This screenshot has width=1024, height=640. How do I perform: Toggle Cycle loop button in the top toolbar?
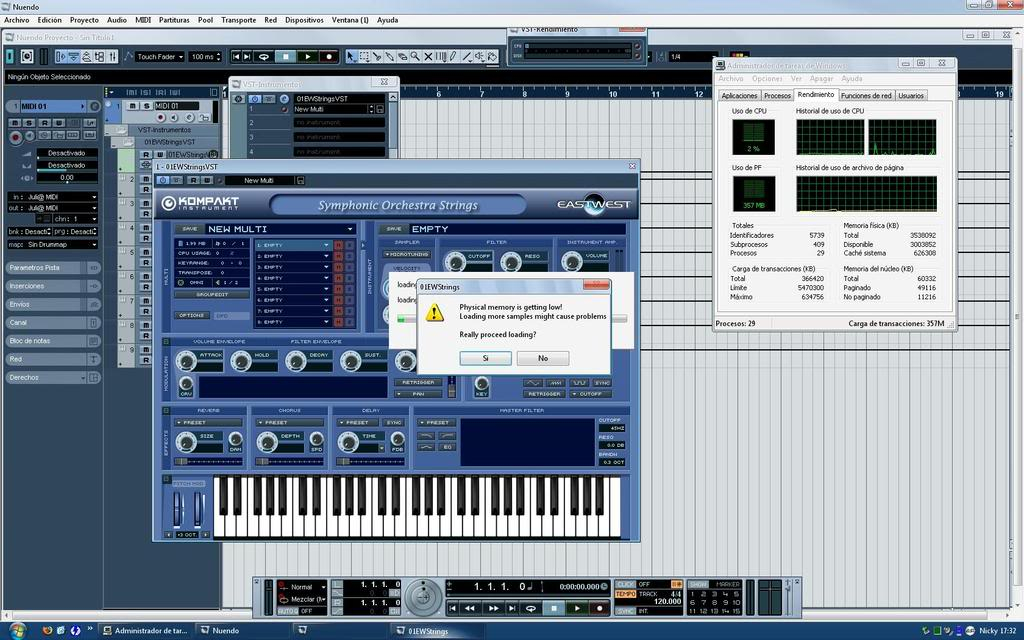(264, 57)
